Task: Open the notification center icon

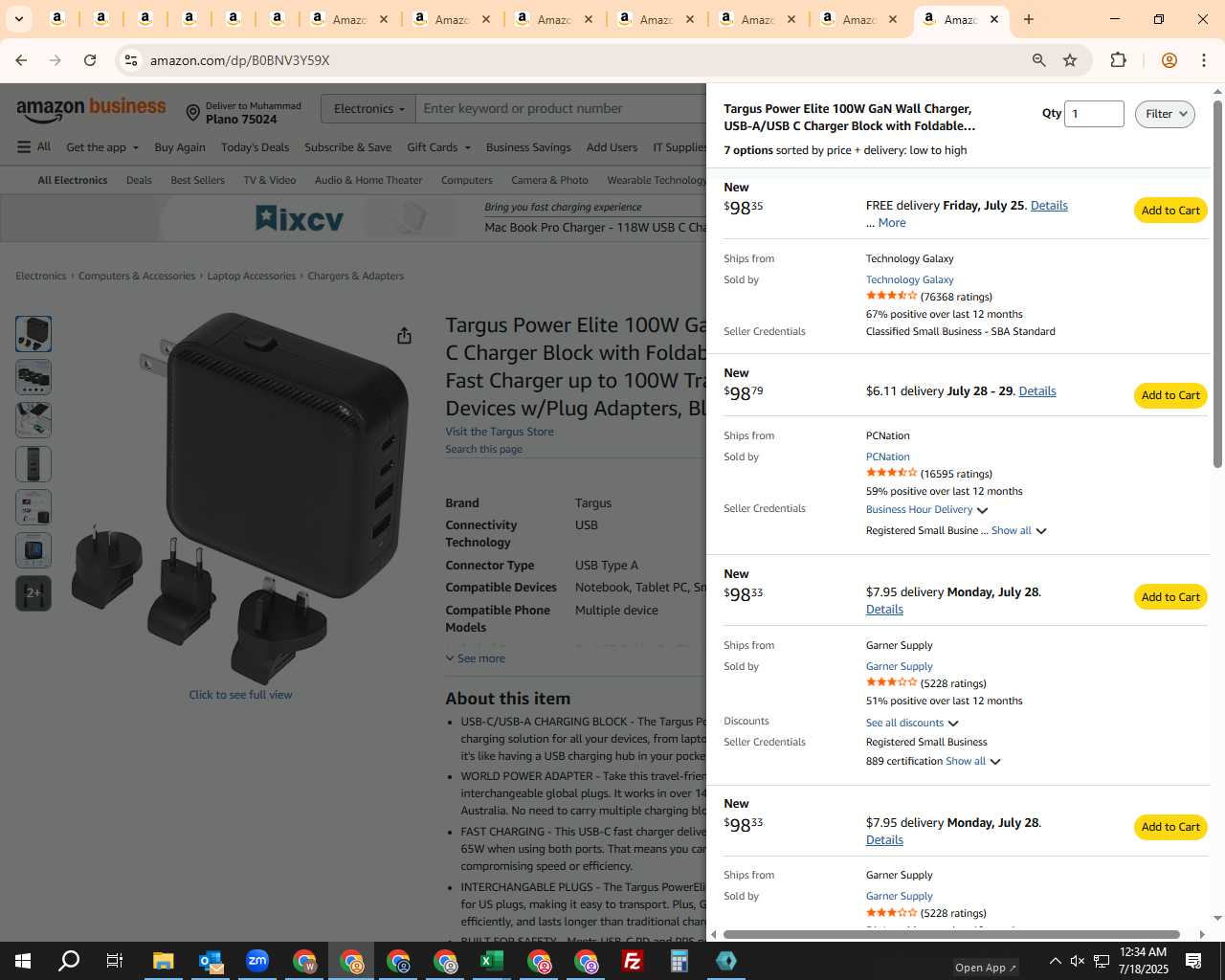Action: (x=1193, y=961)
